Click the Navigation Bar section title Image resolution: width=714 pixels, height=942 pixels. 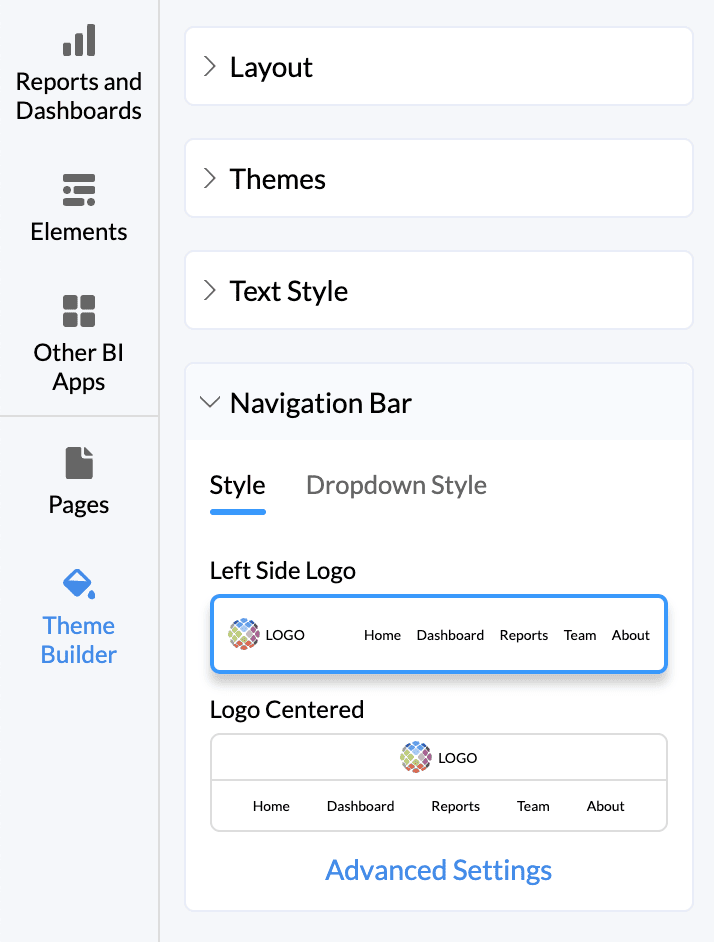[321, 403]
